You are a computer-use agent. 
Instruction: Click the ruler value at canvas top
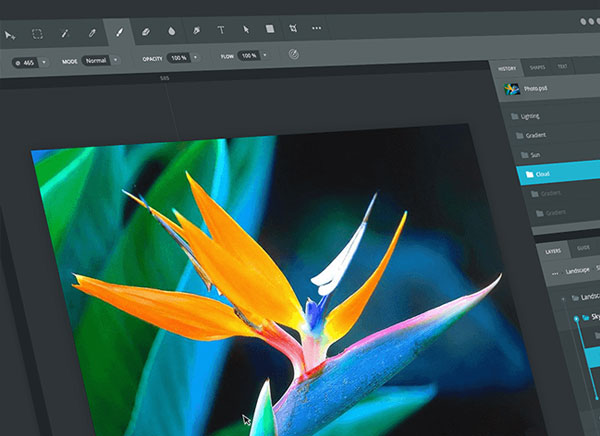[165, 78]
